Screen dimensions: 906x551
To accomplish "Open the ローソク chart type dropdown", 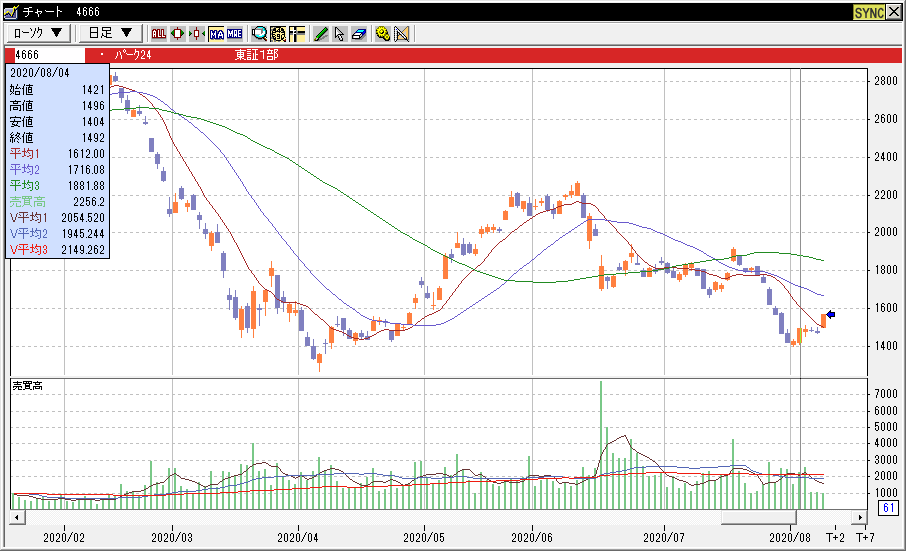I will pyautogui.click(x=38, y=33).
